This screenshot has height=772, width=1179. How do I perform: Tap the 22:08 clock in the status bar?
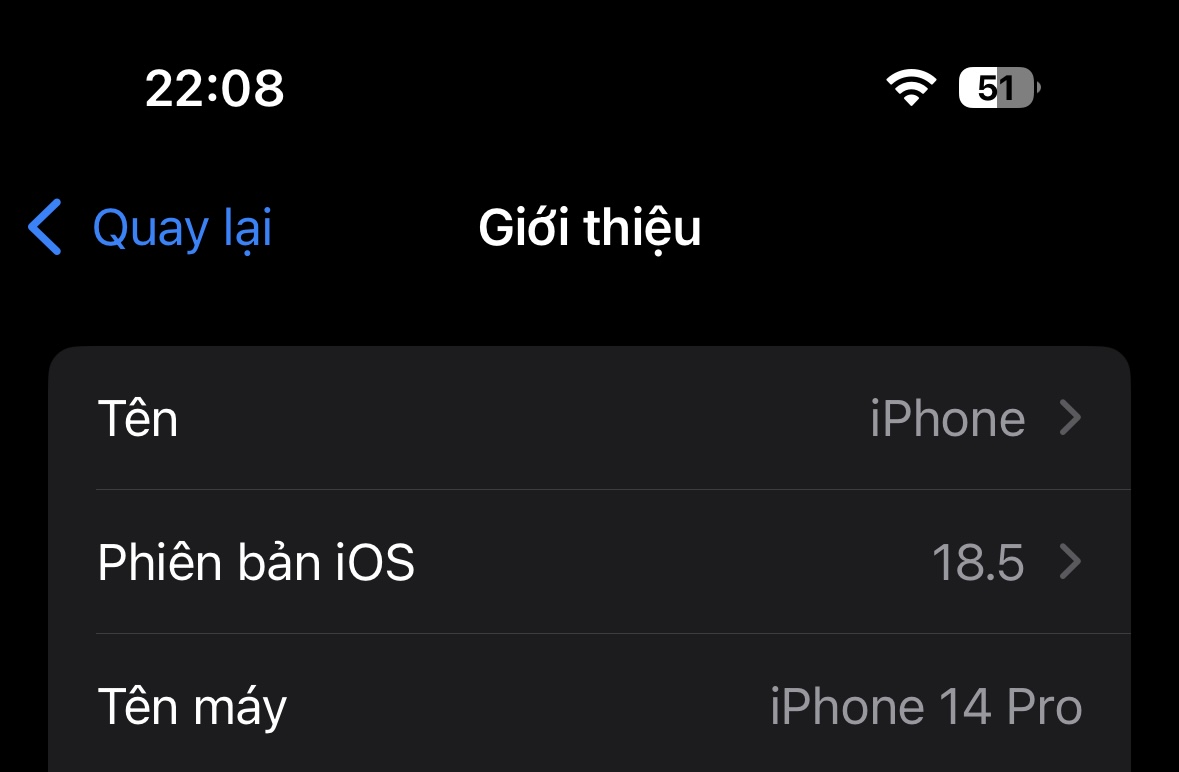click(214, 88)
